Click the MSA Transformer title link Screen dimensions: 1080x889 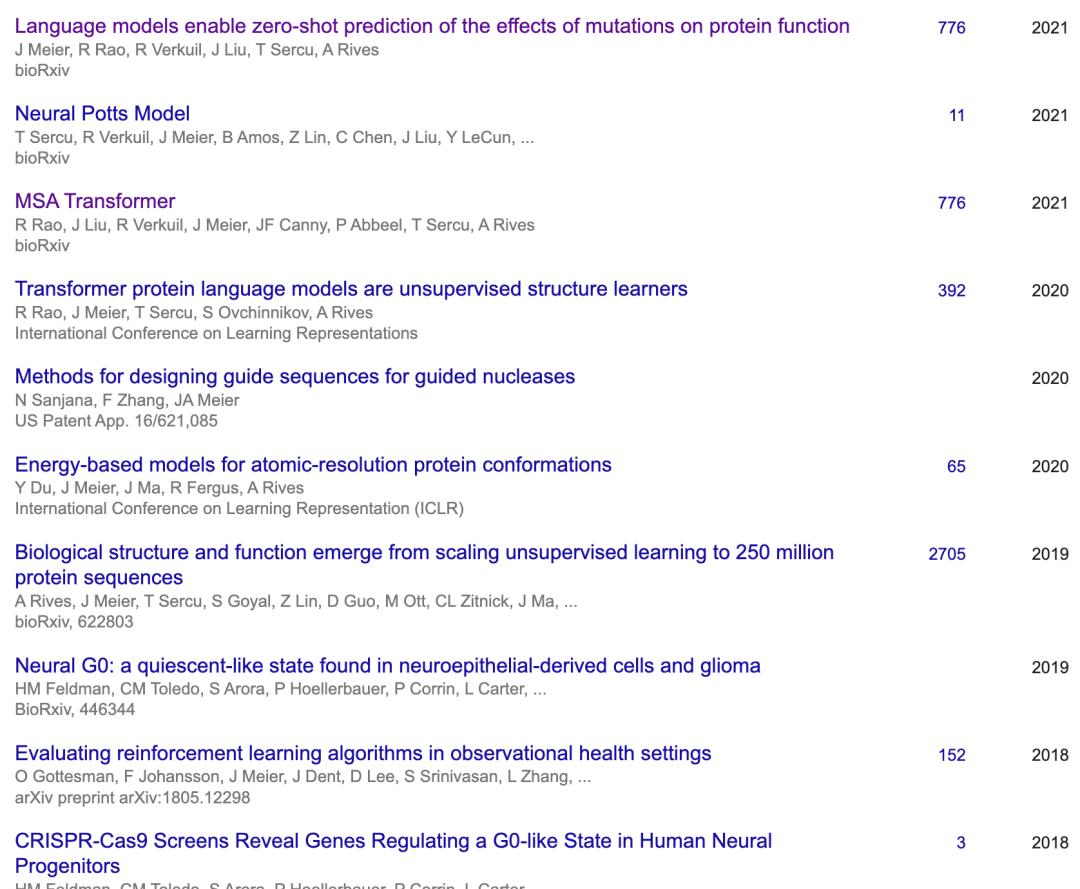(95, 202)
